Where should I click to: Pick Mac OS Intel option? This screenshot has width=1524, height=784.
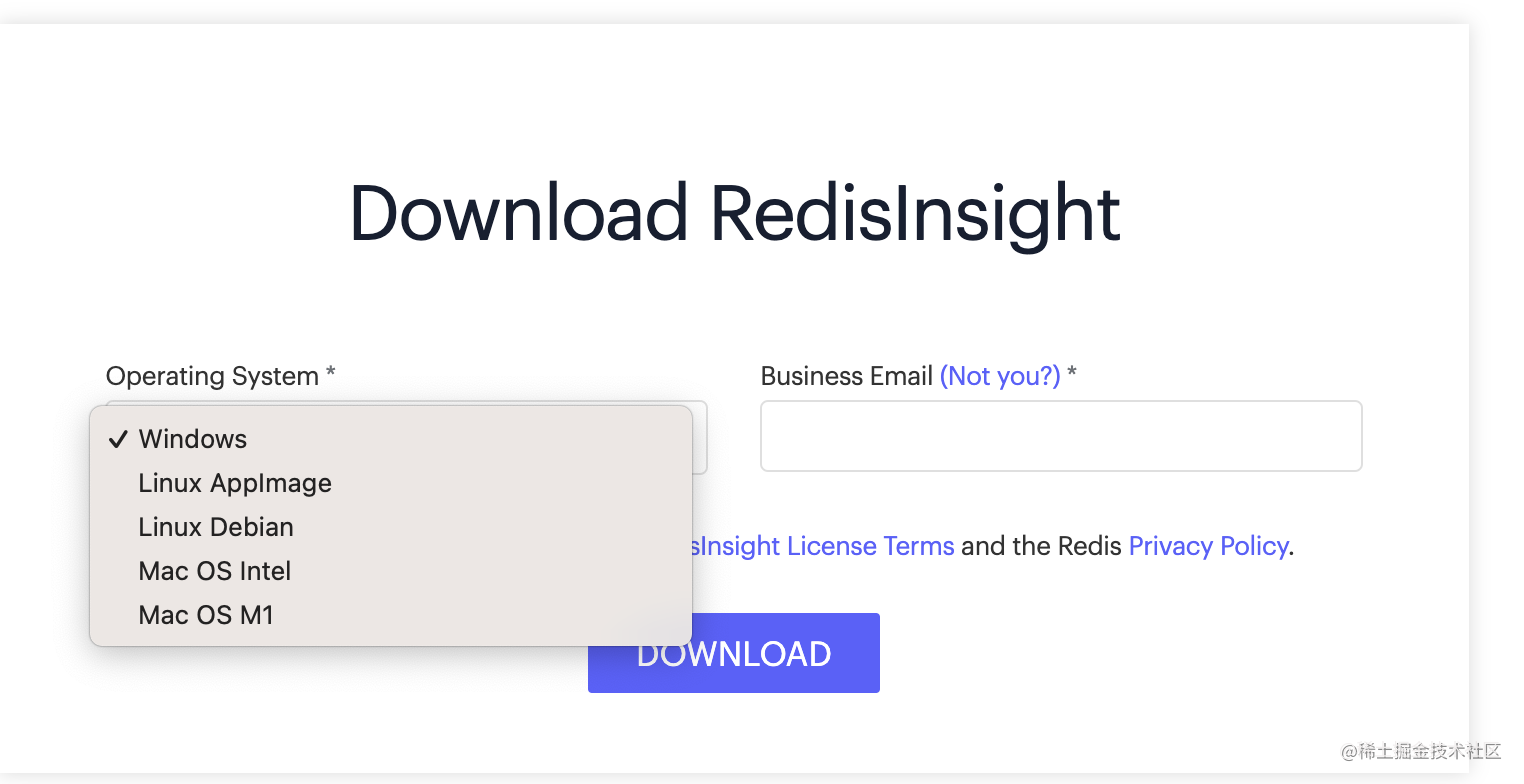click(215, 571)
